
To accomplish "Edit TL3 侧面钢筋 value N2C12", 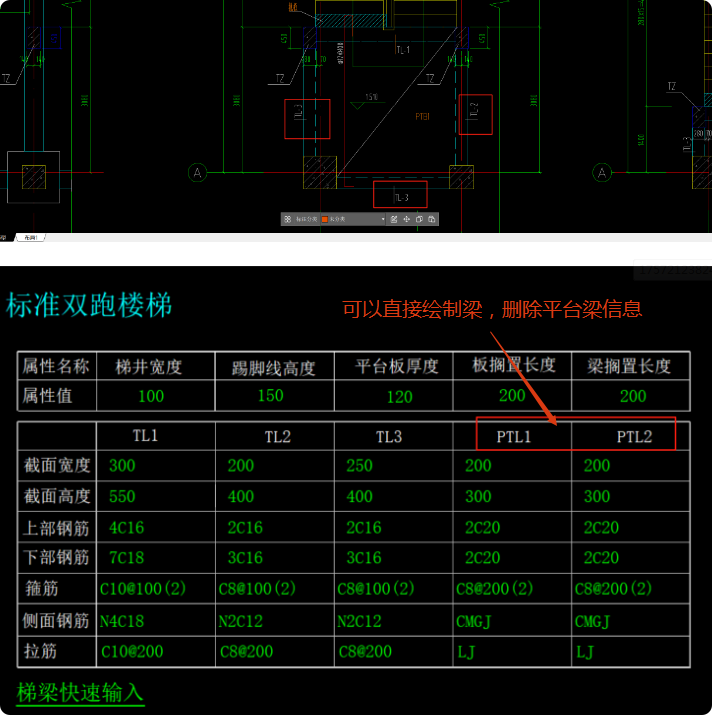I will coord(359,621).
